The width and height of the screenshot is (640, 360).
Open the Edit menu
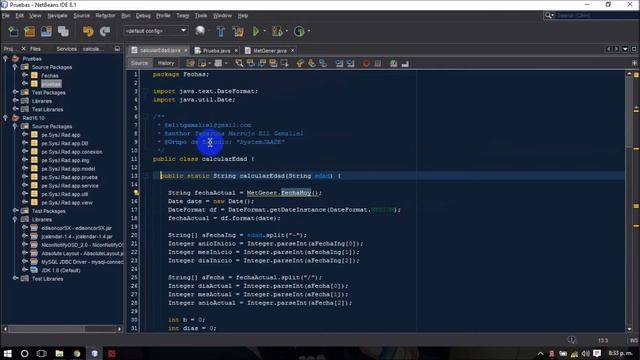click(20, 16)
